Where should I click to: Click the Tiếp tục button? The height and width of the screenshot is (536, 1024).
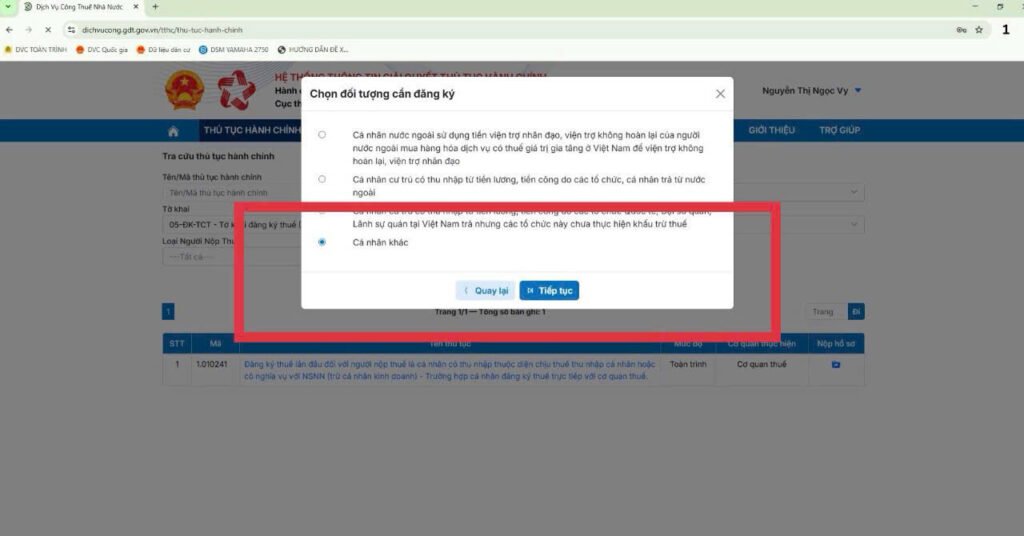coord(549,291)
